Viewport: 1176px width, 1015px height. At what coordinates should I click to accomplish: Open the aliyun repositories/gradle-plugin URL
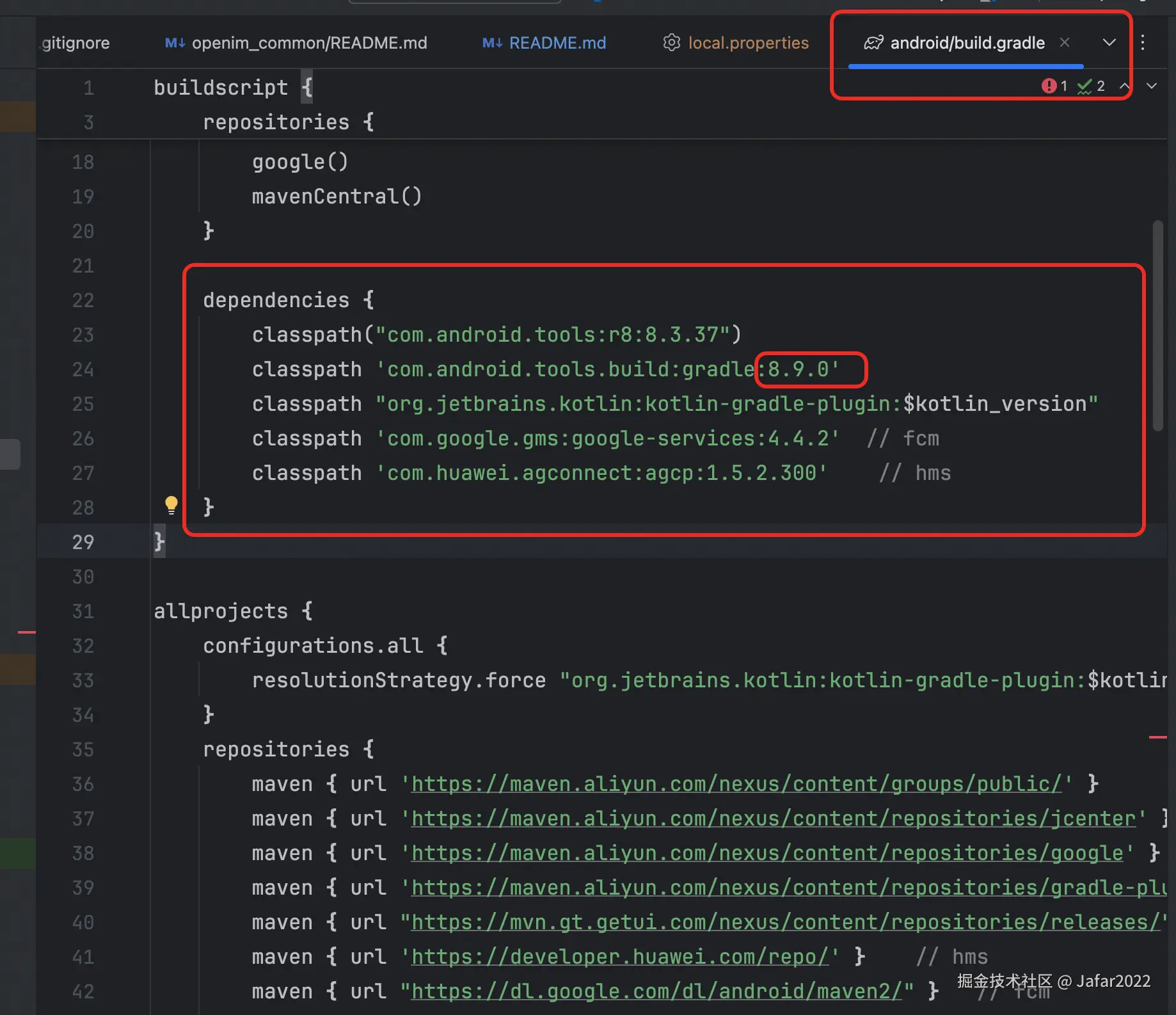click(x=789, y=888)
